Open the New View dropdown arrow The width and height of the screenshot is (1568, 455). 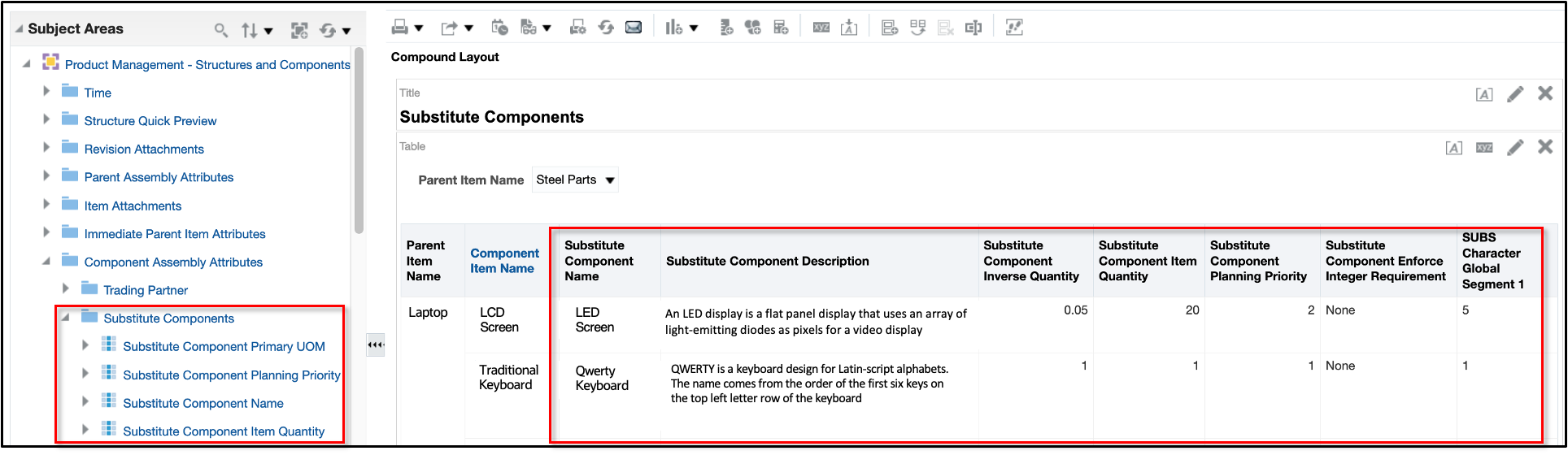[694, 28]
